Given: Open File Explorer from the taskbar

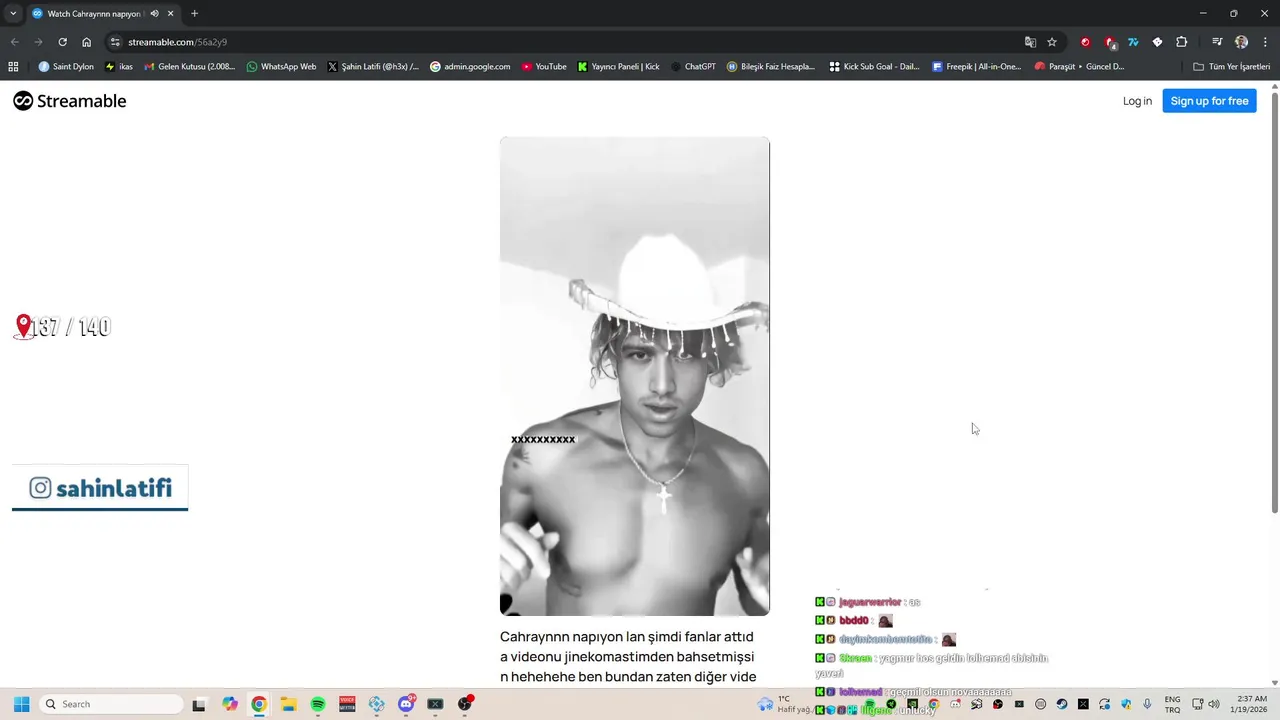Looking at the screenshot, I should pyautogui.click(x=288, y=704).
